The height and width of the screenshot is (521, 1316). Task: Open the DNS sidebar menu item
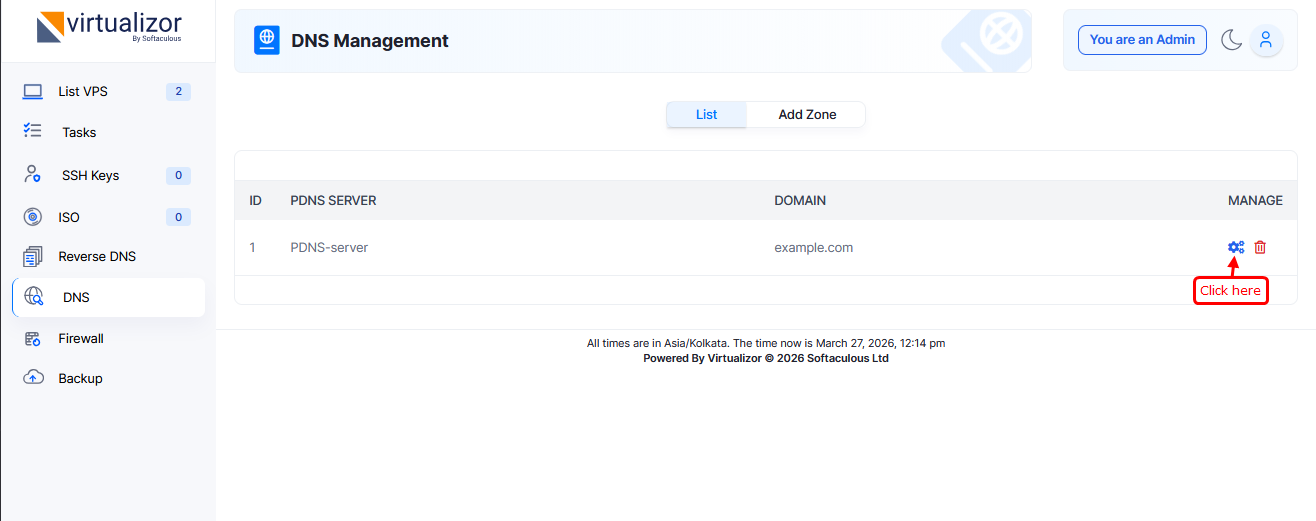click(x=76, y=297)
